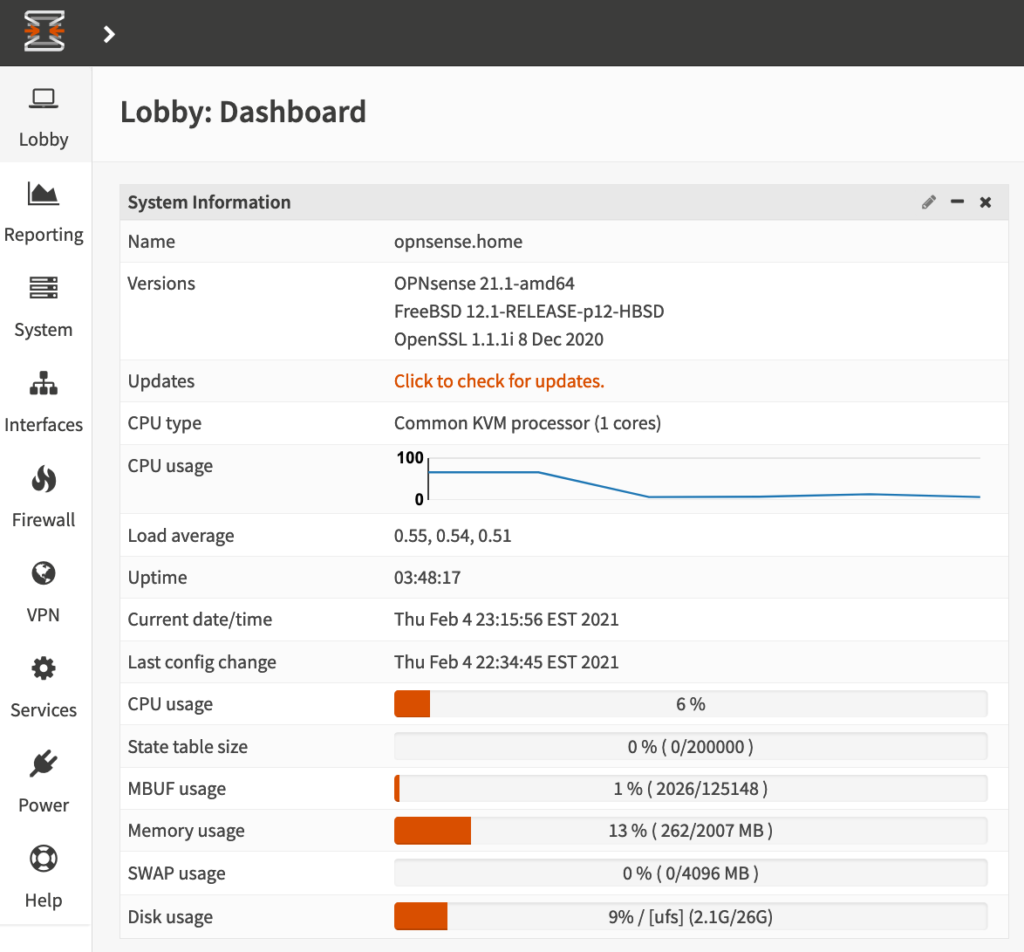Click the CPU usage percentage bar
Screen dimensions: 1024x952
point(690,704)
